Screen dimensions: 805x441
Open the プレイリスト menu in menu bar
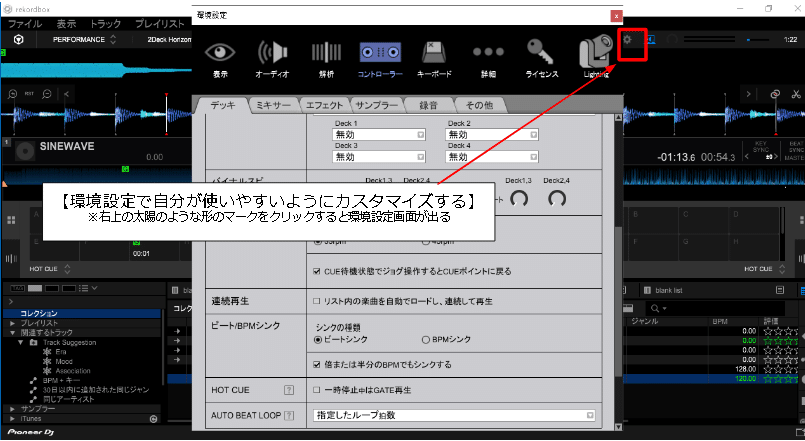click(160, 24)
